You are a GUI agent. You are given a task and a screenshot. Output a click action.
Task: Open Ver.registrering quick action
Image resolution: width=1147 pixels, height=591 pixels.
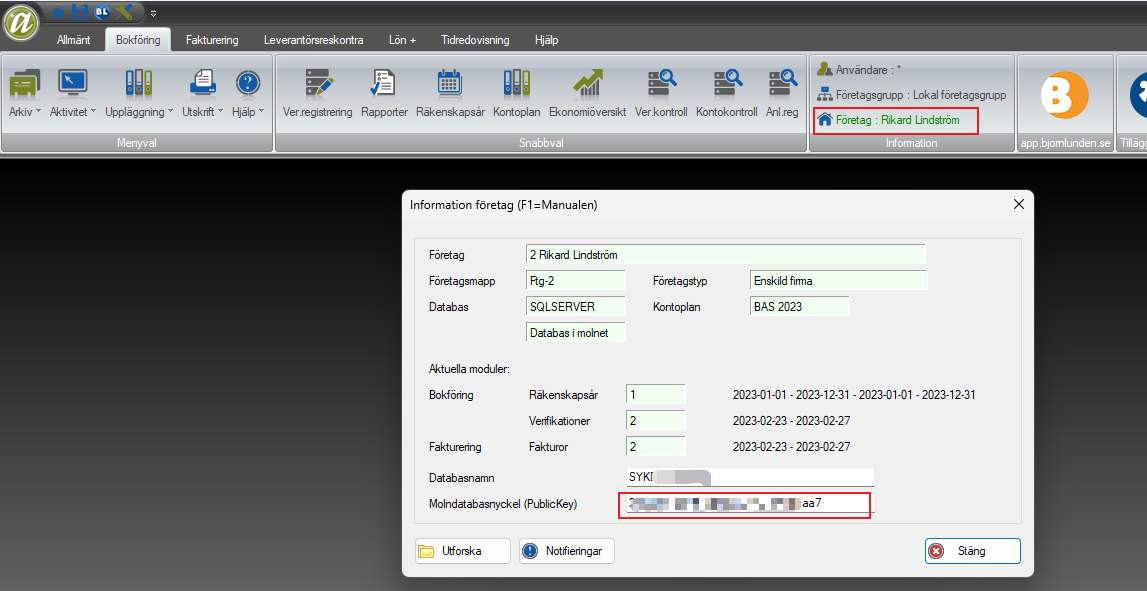(x=317, y=93)
